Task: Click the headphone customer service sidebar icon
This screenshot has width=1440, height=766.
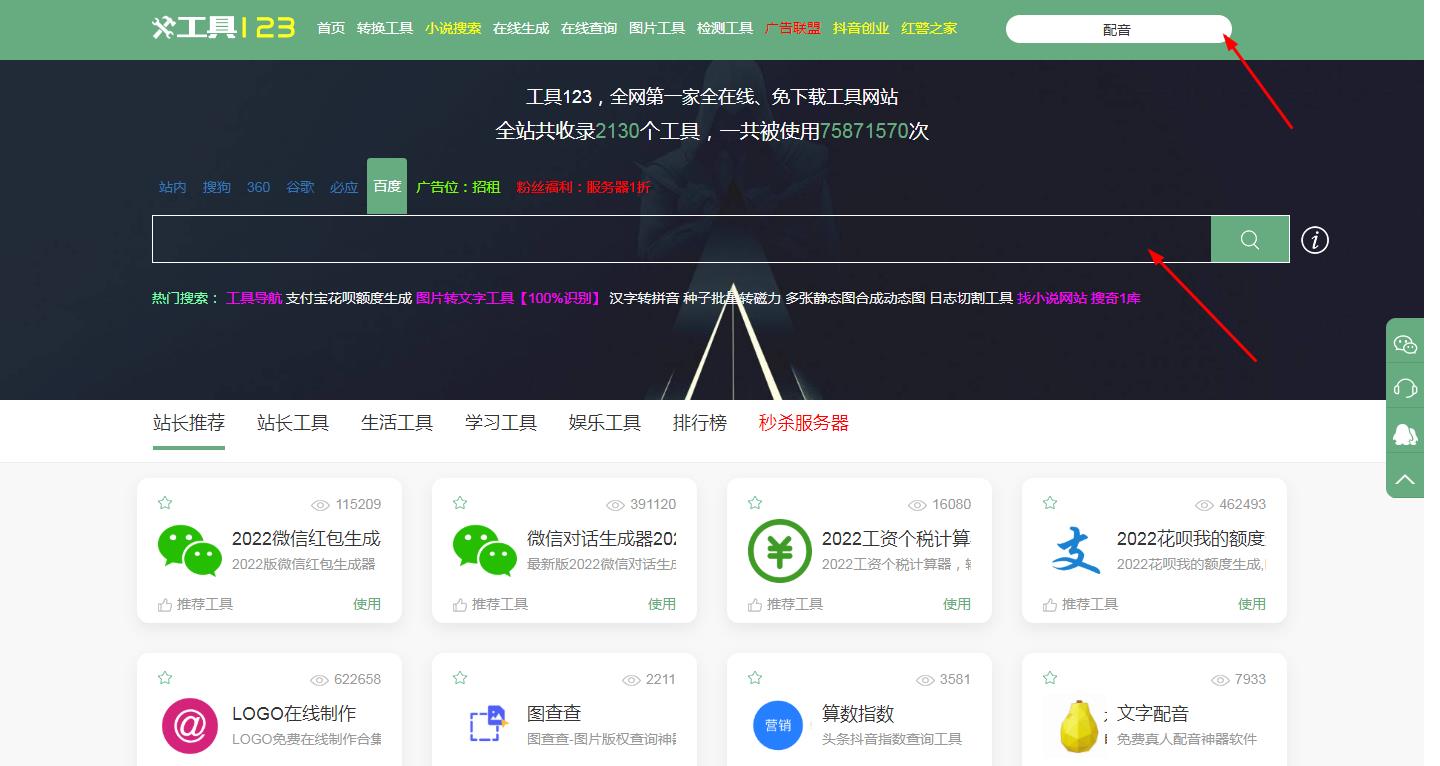Action: click(1404, 387)
